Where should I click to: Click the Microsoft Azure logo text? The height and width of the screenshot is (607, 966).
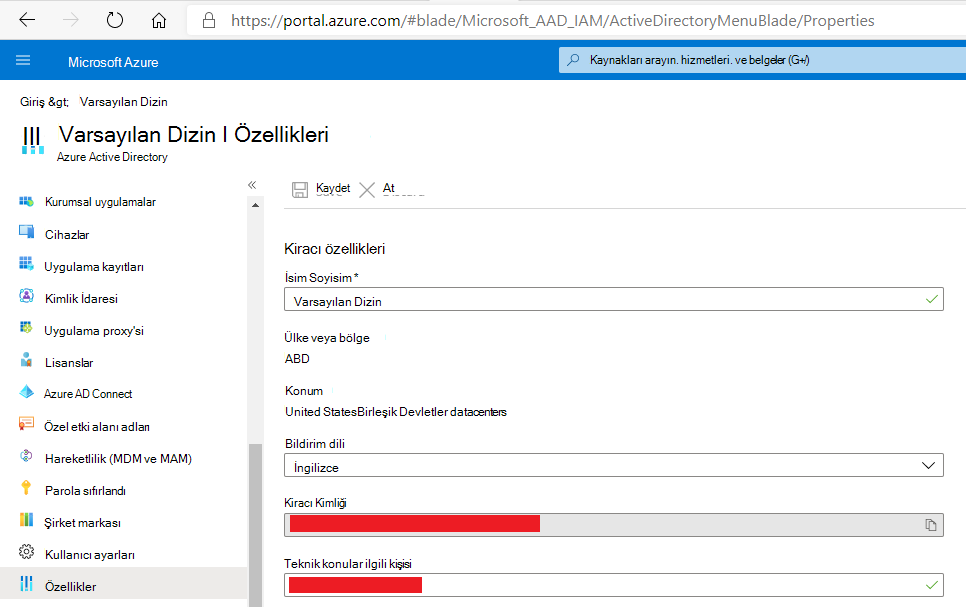pos(113,62)
